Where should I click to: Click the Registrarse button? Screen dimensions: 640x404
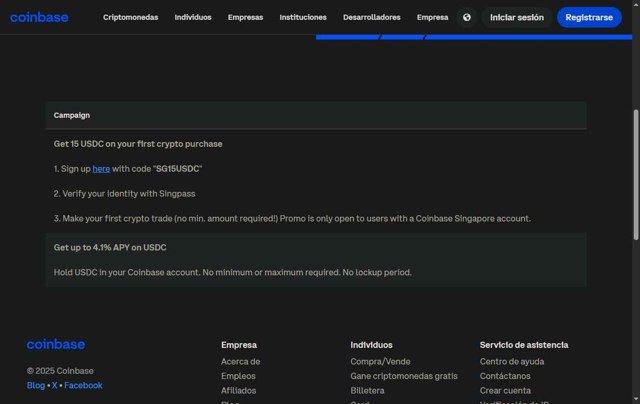pyautogui.click(x=589, y=18)
